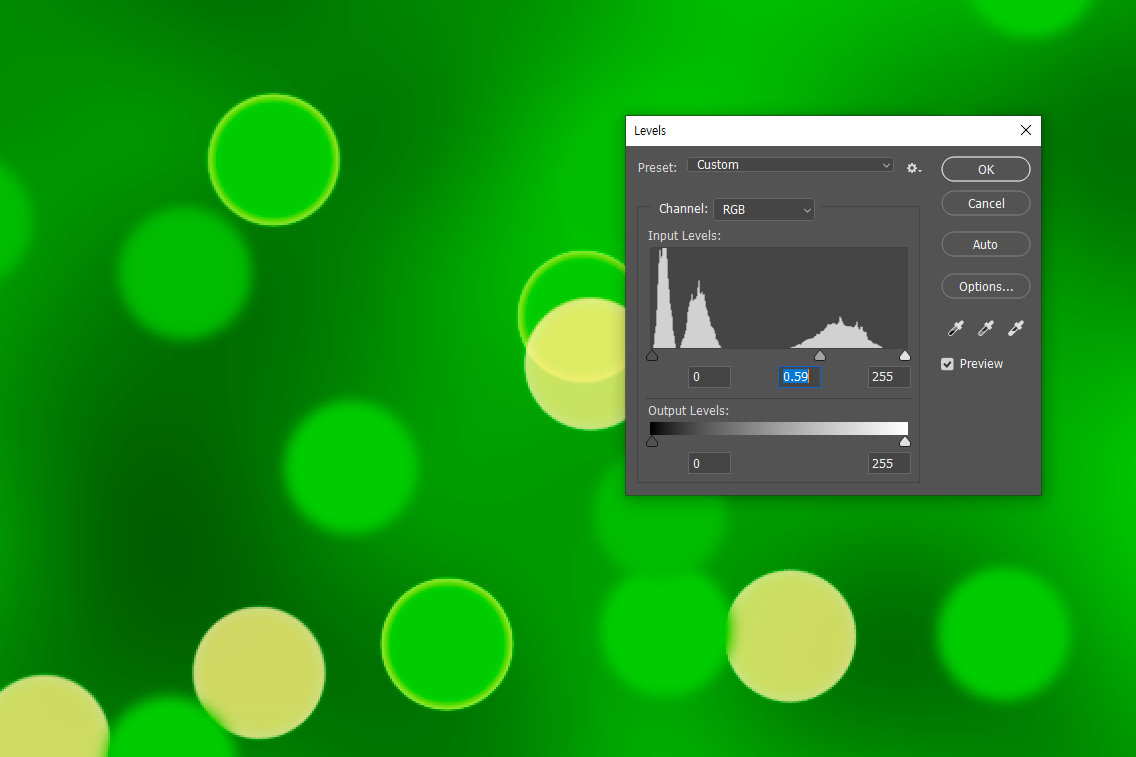Open the Options... dialog
The width and height of the screenshot is (1136, 757).
[x=985, y=286]
